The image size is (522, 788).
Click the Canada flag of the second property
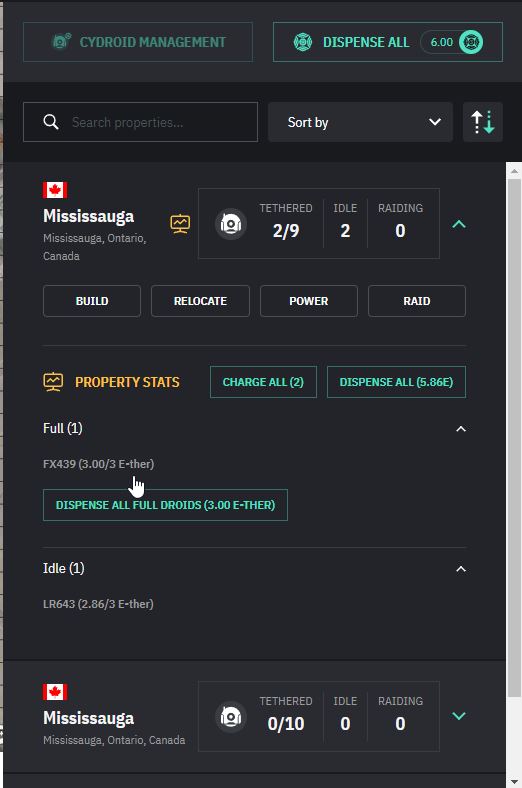pyautogui.click(x=55, y=692)
